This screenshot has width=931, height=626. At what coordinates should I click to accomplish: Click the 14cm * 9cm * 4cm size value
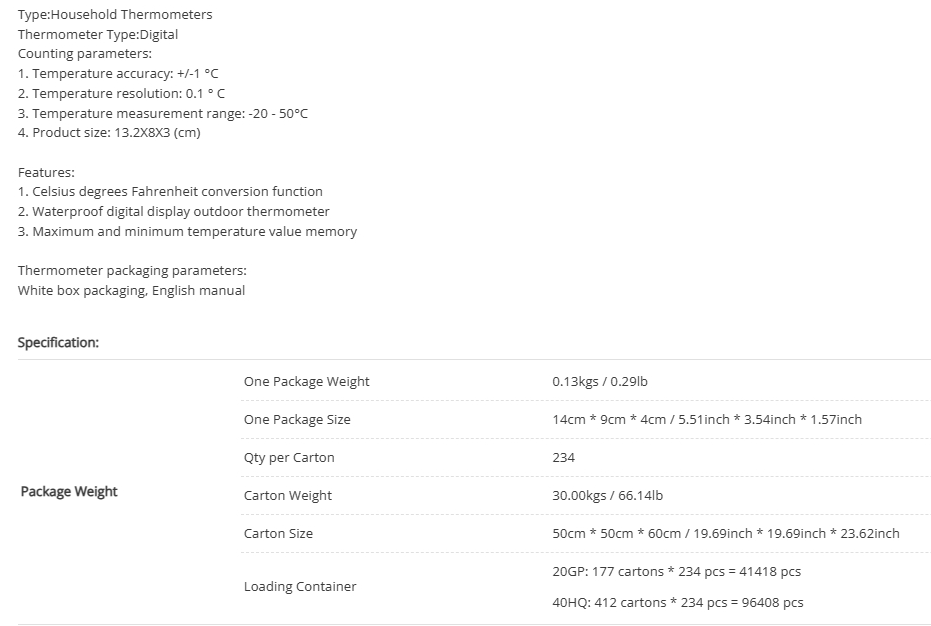pyautogui.click(x=707, y=419)
